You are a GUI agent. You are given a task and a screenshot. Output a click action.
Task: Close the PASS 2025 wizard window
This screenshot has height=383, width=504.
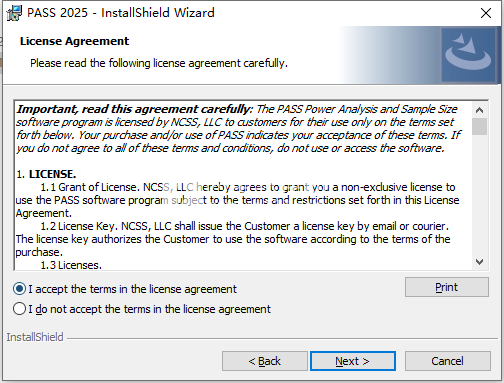(x=486, y=13)
